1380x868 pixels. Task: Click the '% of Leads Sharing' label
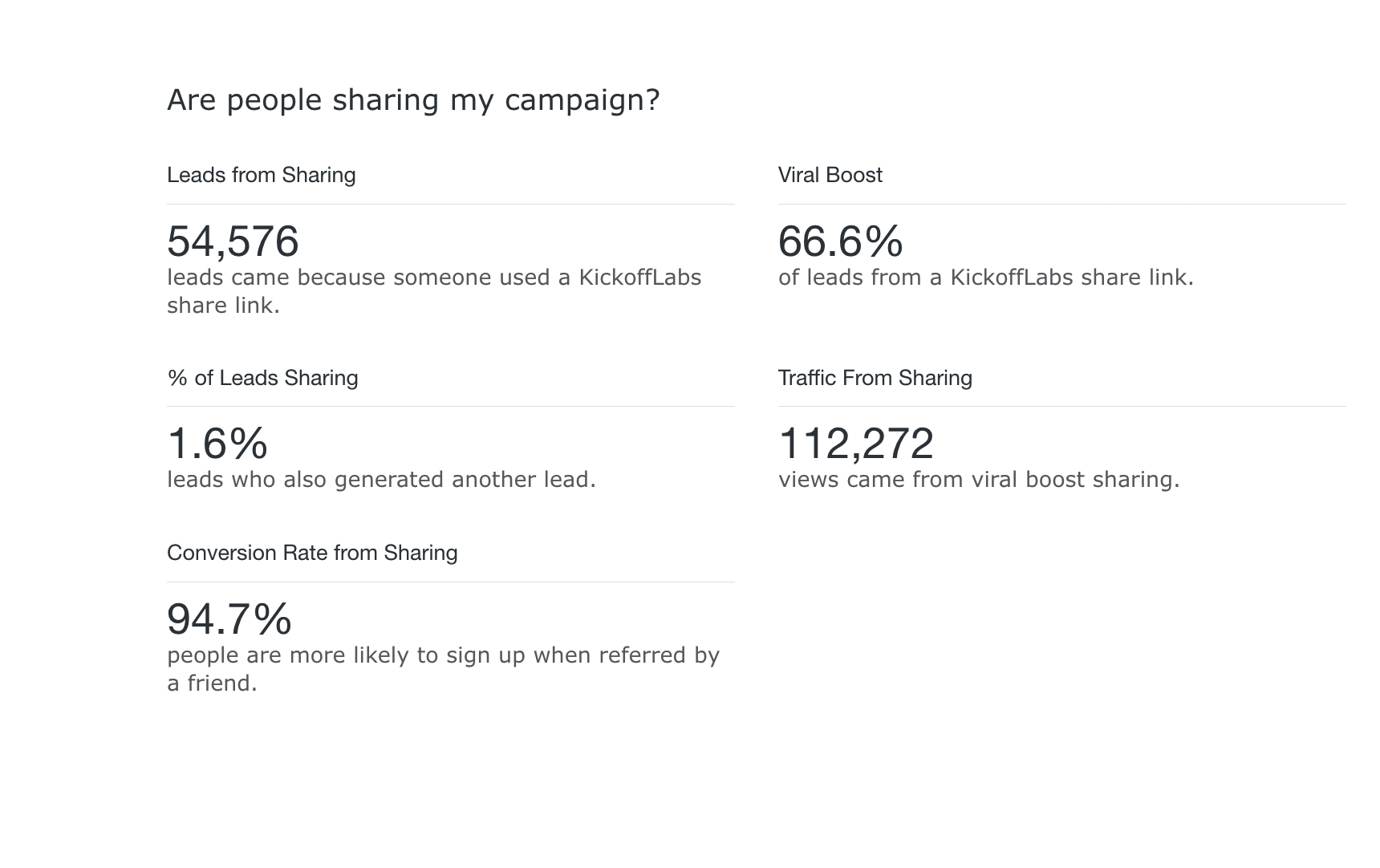click(x=262, y=378)
